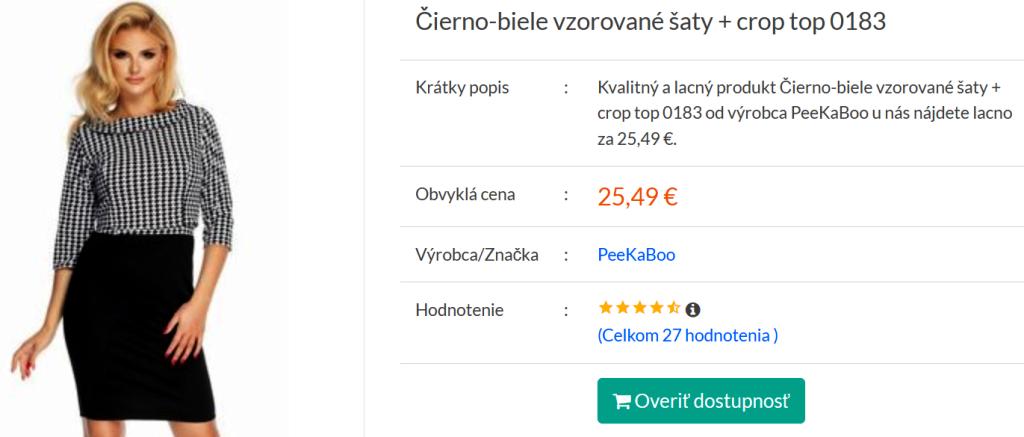Click the second rating star
This screenshot has width=1024, height=437.
(x=622, y=308)
